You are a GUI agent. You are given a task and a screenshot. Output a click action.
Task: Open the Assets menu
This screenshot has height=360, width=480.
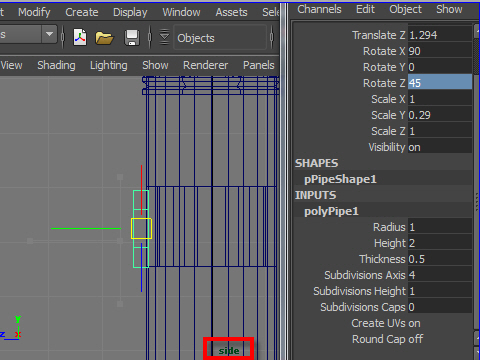click(x=231, y=12)
